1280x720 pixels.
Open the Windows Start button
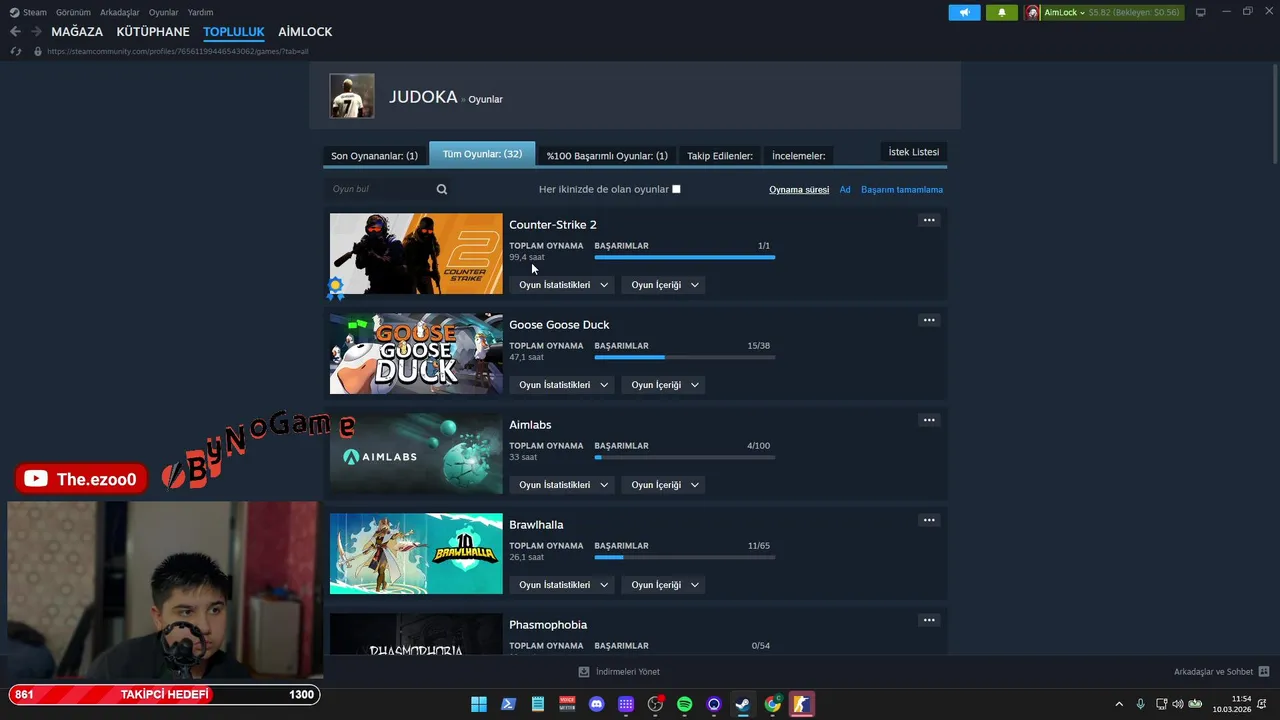point(479,704)
